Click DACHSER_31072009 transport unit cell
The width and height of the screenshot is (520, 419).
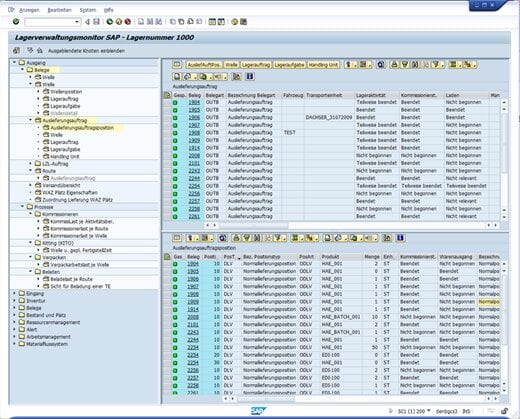pyautogui.click(x=329, y=117)
